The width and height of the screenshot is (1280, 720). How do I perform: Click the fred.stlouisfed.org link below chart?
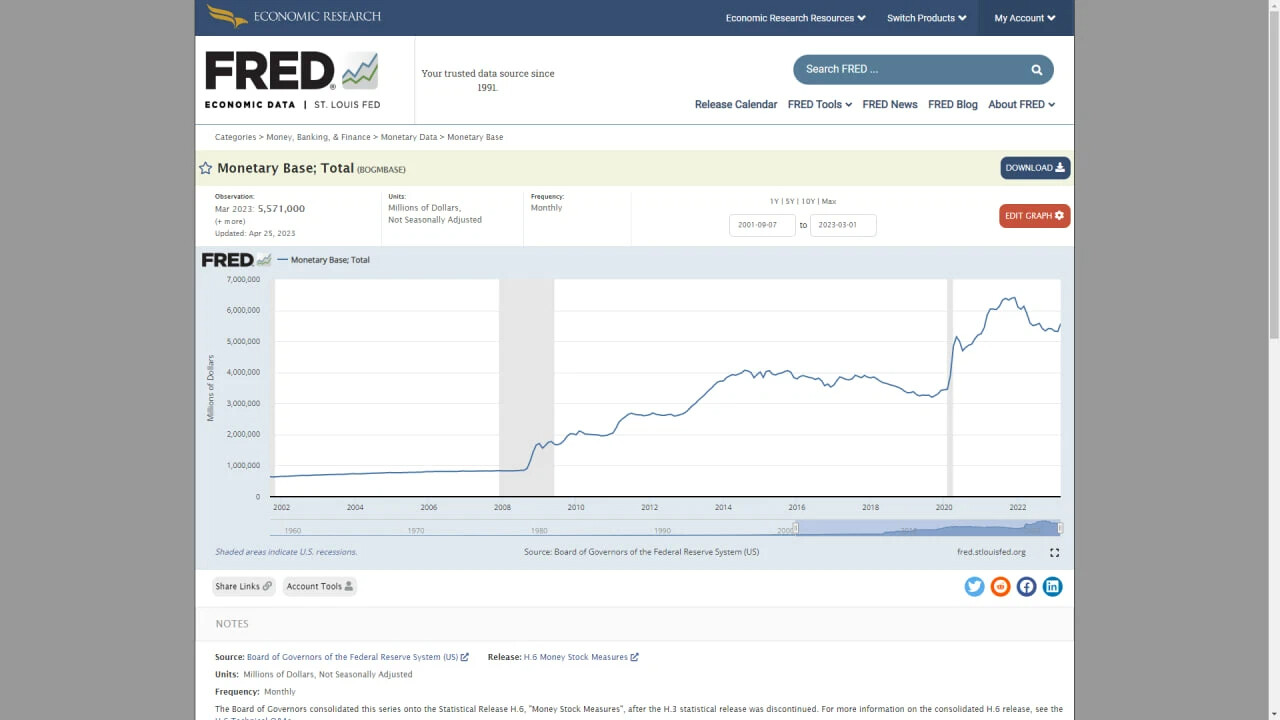point(991,552)
